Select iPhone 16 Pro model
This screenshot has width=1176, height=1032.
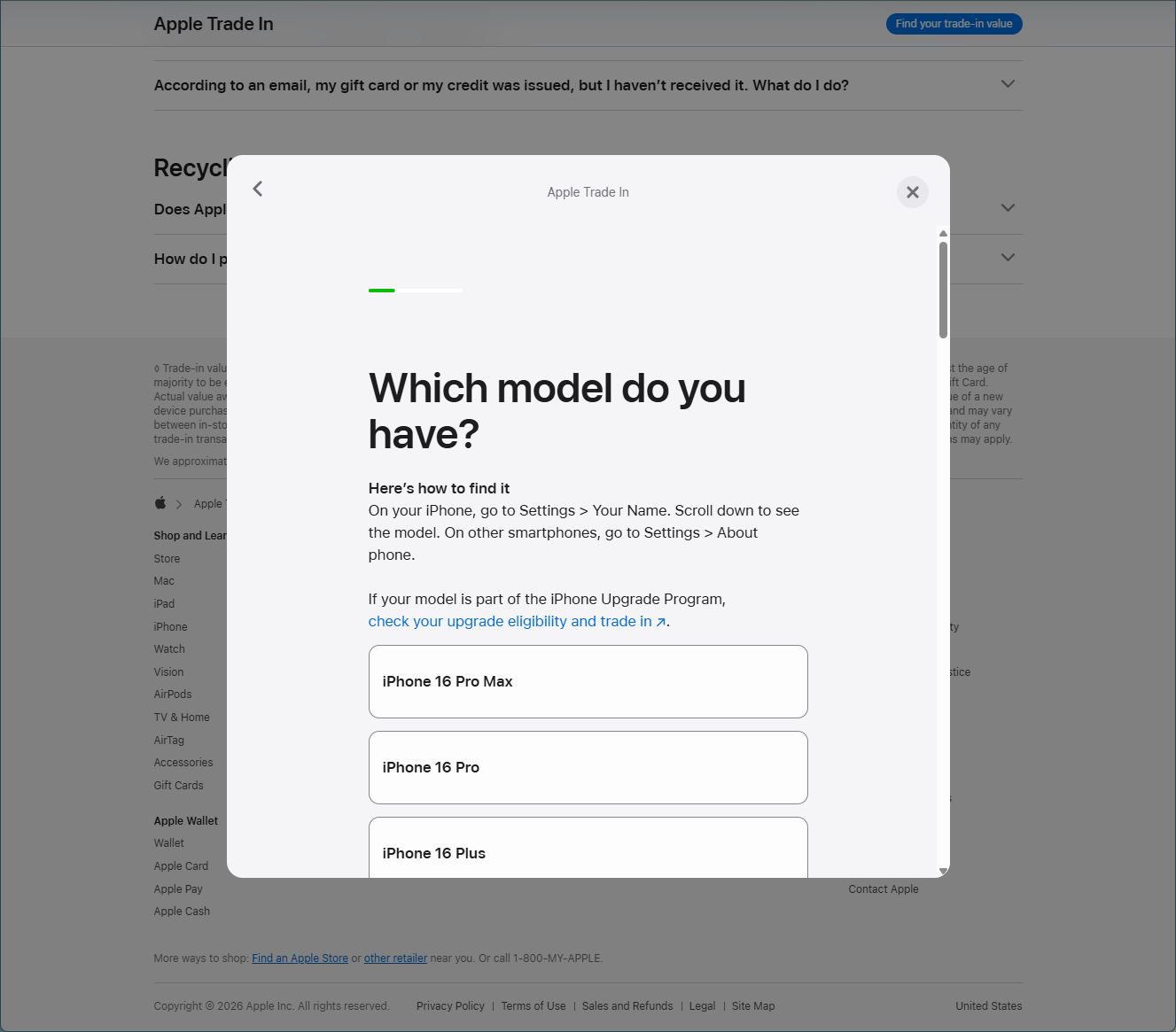(x=588, y=767)
